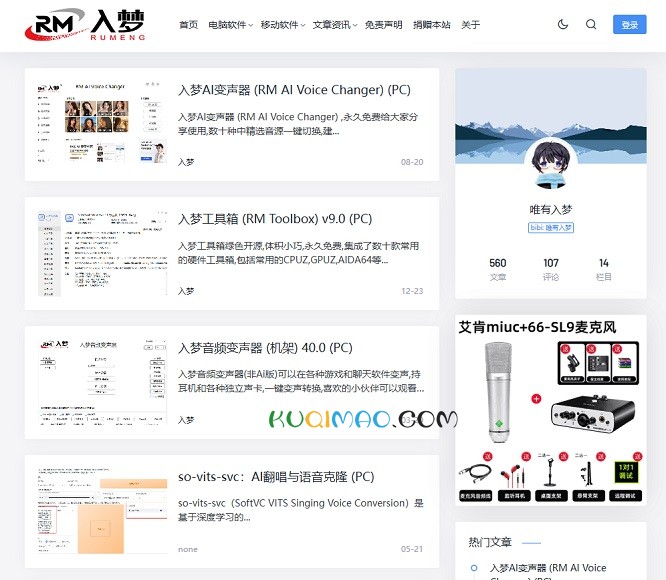The height and width of the screenshot is (580, 666).
Task: Click the 入梦音频变声器 excerpt text
Action: (301, 381)
